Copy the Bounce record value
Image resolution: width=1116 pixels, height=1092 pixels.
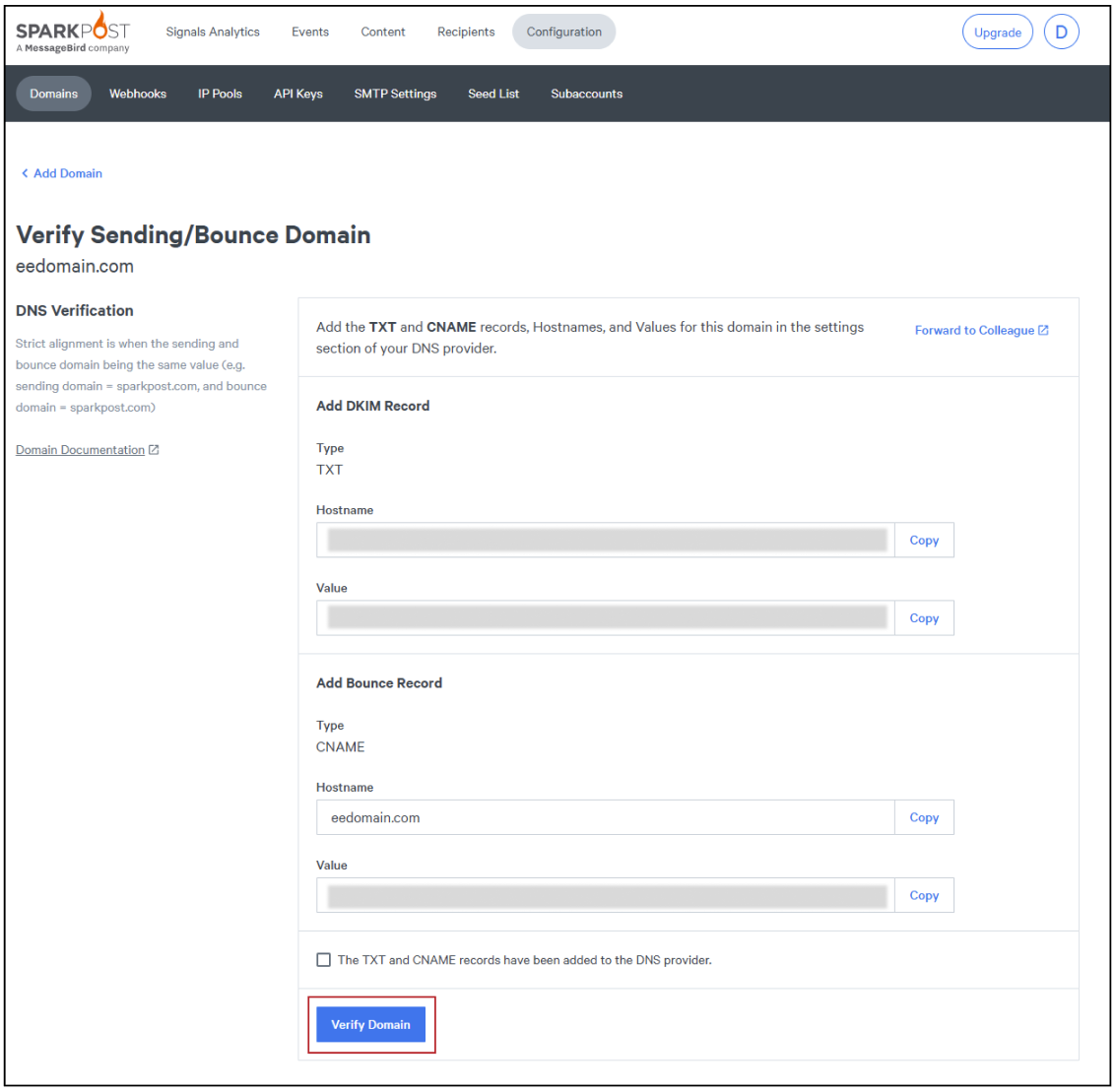pyautogui.click(x=924, y=896)
